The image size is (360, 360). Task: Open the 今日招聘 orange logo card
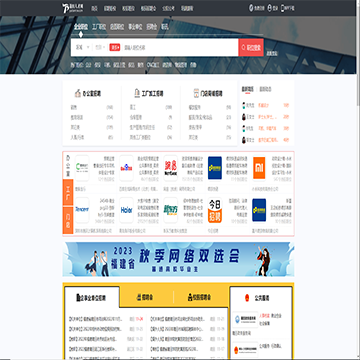click(x=215, y=210)
